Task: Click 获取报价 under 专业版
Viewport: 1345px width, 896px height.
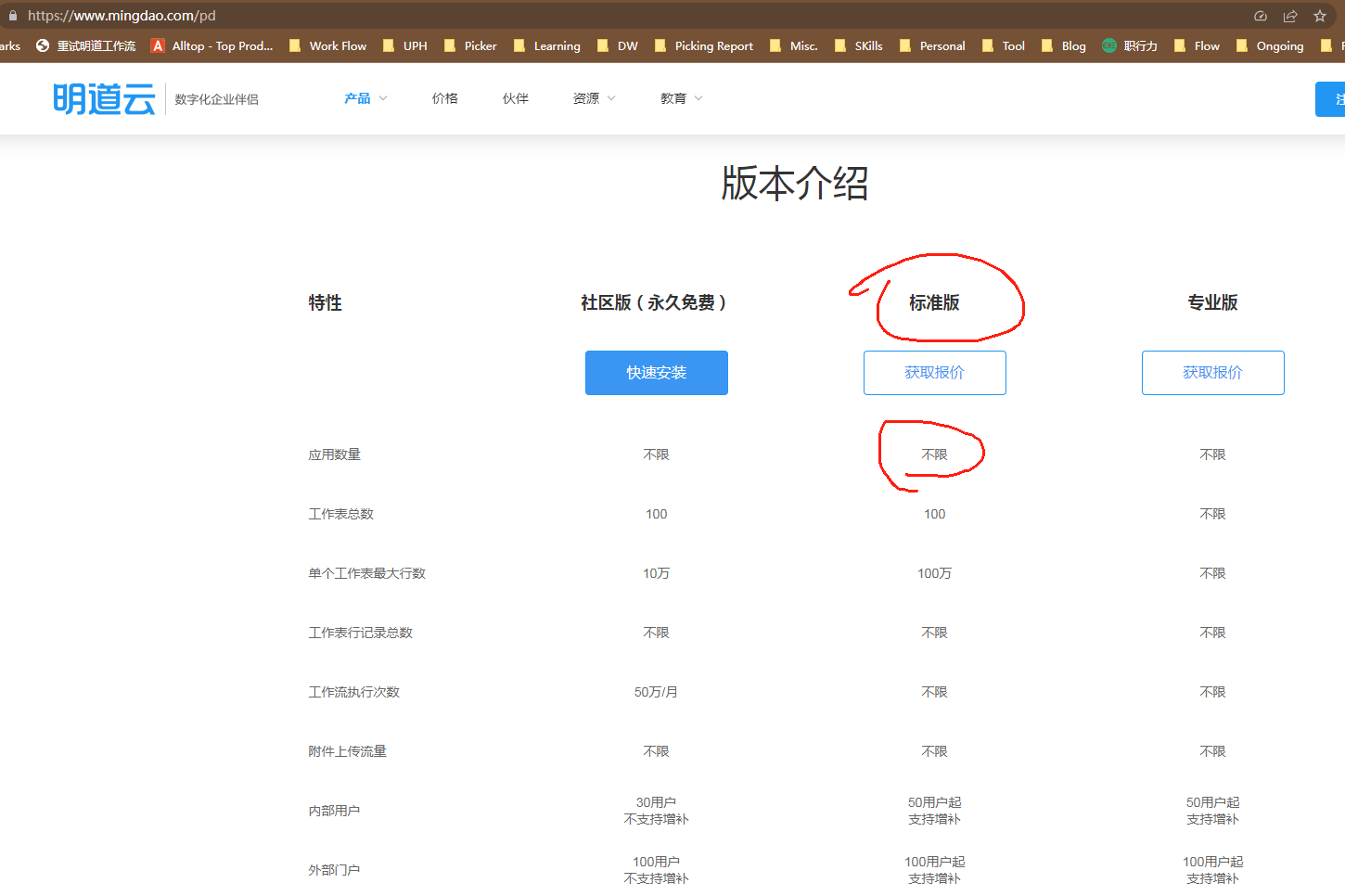Action: tap(1213, 373)
